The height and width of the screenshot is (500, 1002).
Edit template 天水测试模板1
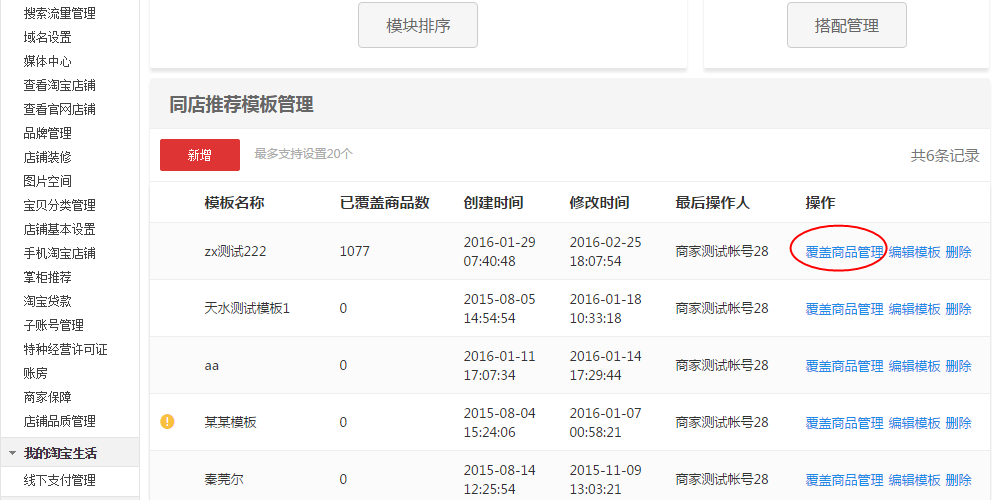[x=914, y=309]
